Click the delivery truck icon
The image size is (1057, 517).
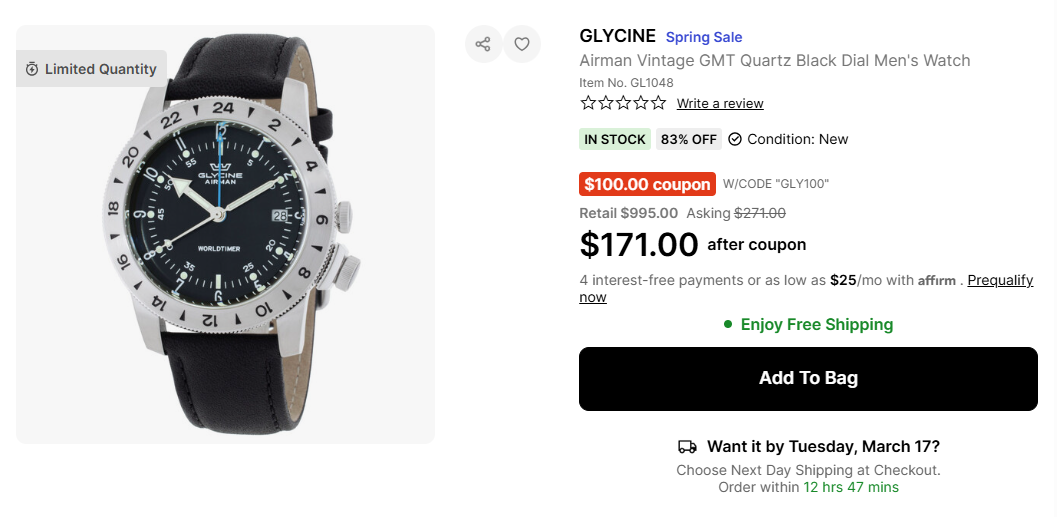pyautogui.click(x=687, y=447)
